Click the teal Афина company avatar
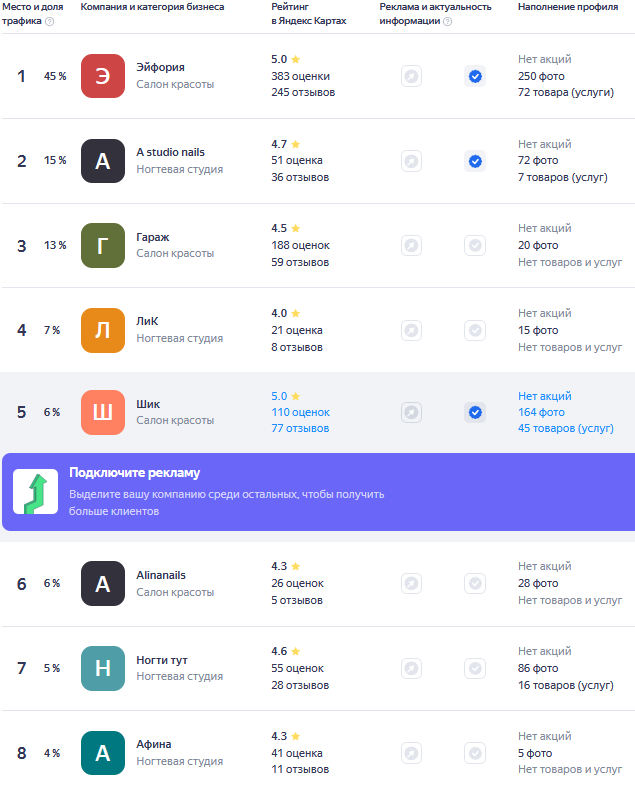This screenshot has width=635, height=790. (x=103, y=753)
